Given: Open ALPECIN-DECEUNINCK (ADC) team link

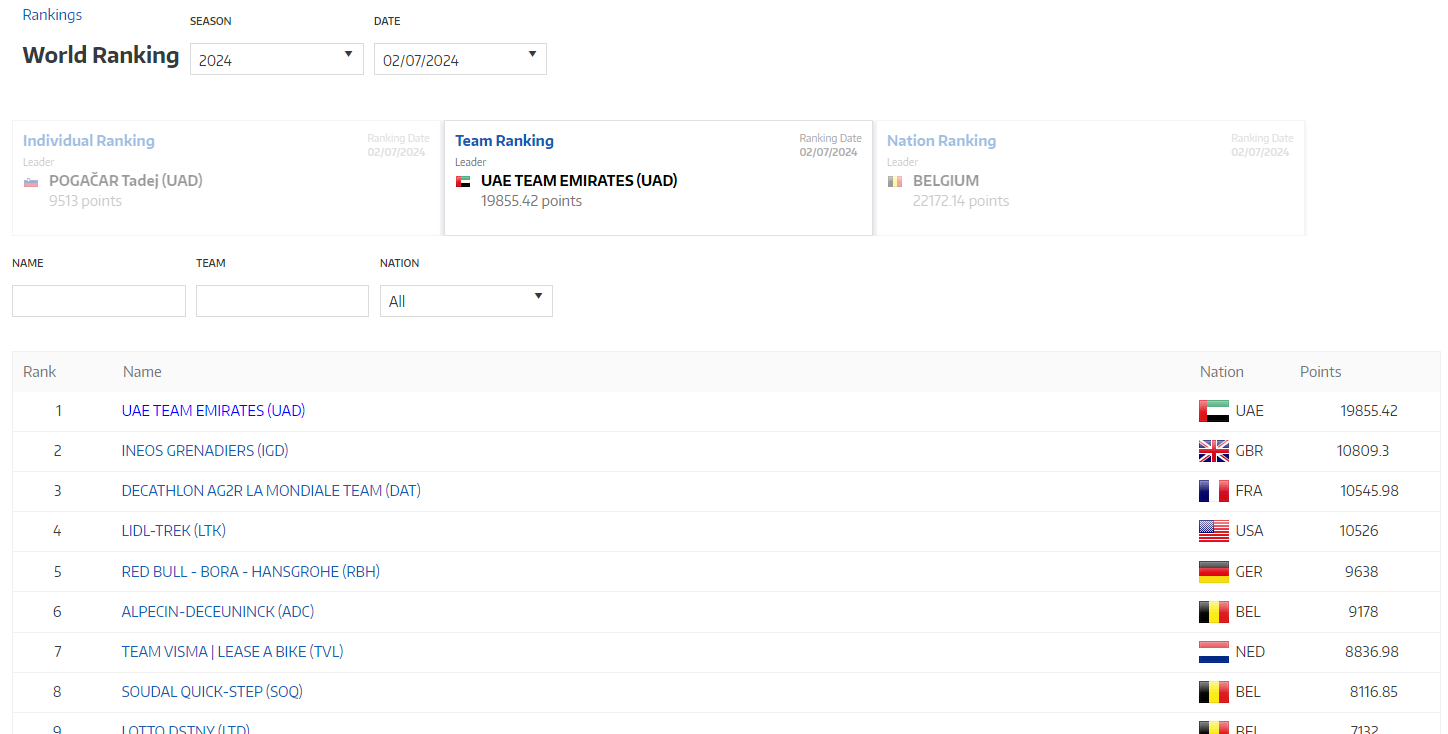Looking at the screenshot, I should 218,612.
